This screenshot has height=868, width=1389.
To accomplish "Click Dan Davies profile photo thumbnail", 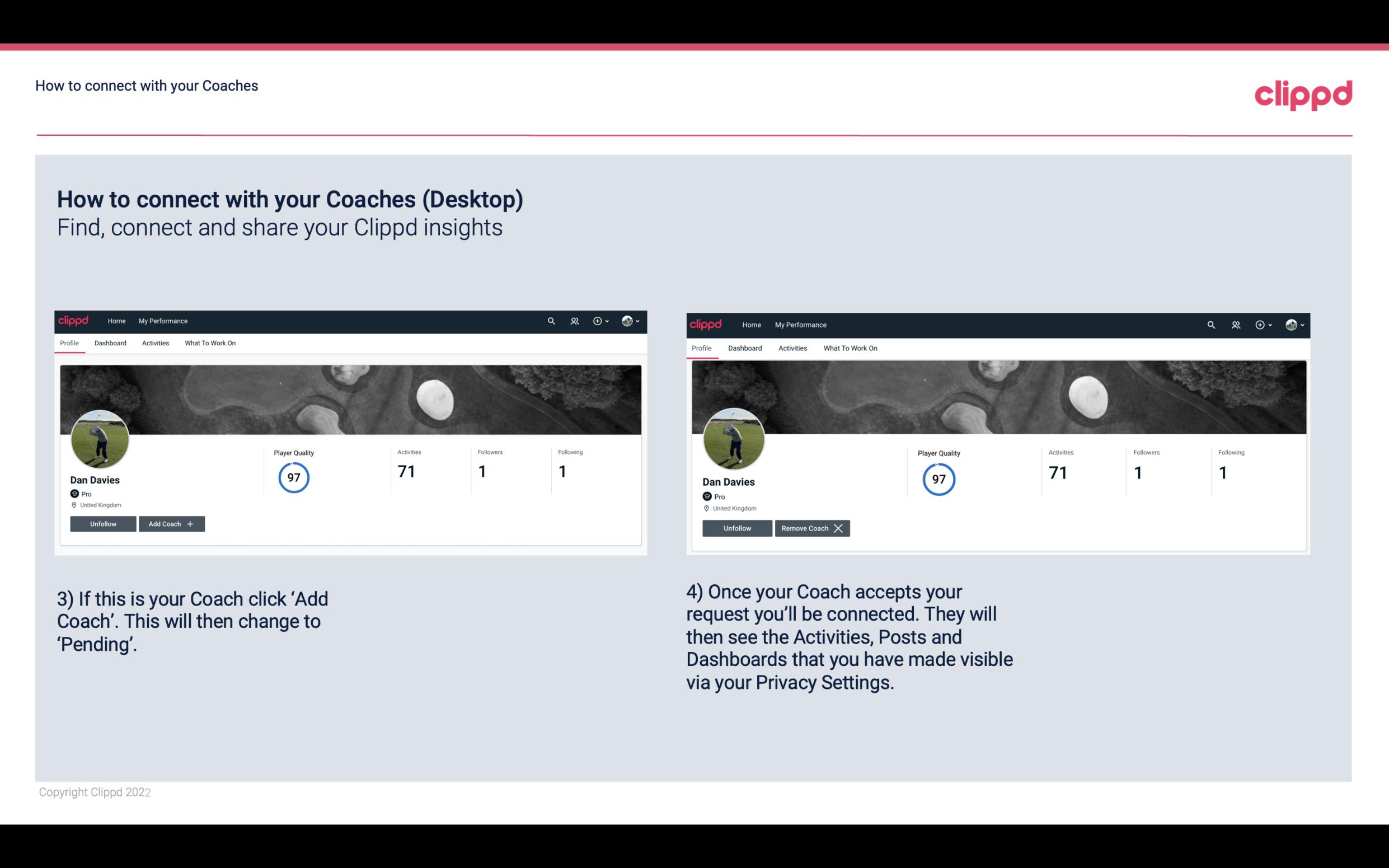I will (x=99, y=438).
